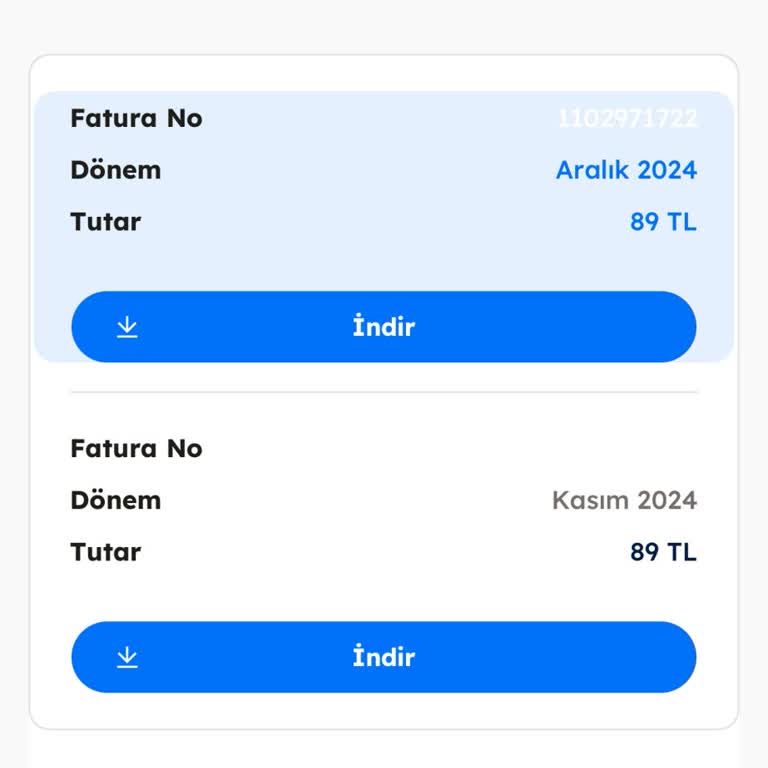Screen dimensions: 768x768
Task: Click download arrow icon for Kasım 2024 invoice
Action: [127, 657]
